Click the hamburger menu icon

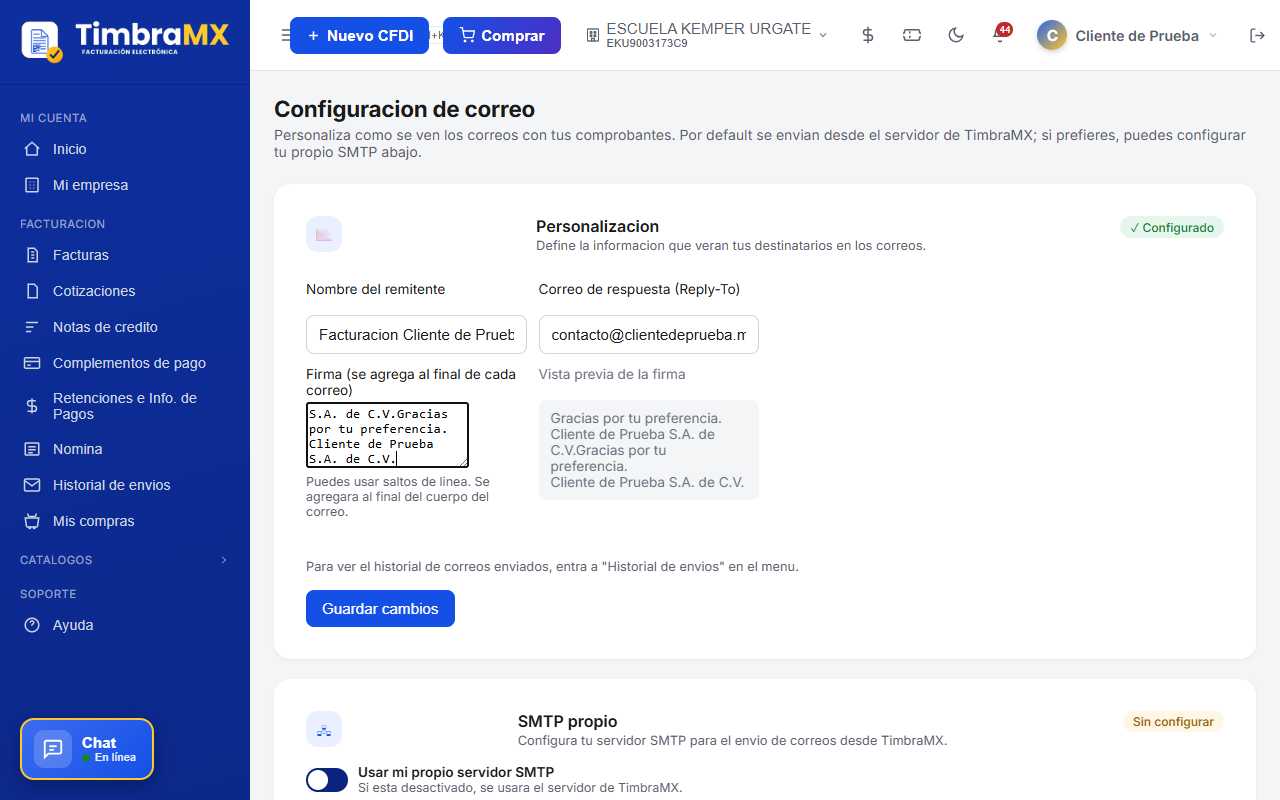click(286, 35)
